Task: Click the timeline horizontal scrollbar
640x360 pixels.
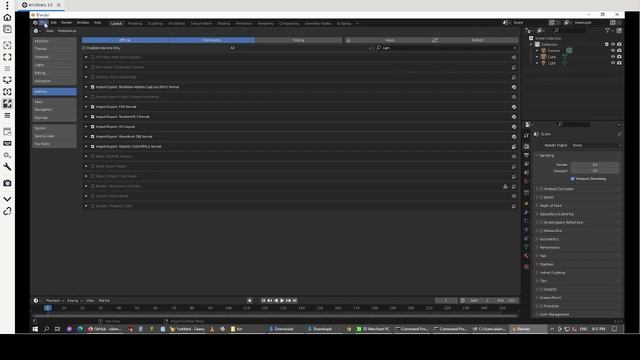Action: click(x=276, y=316)
